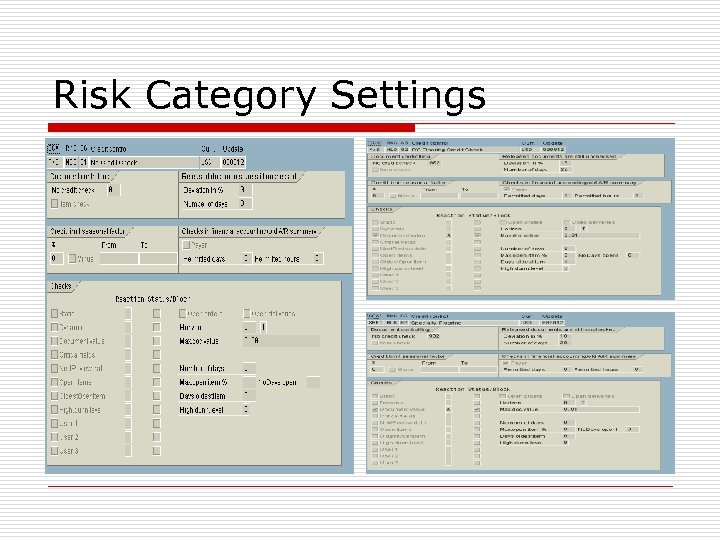This screenshot has height=540, width=720.
Task: Enable Critical fields check in large left panel
Action: (x=55, y=355)
